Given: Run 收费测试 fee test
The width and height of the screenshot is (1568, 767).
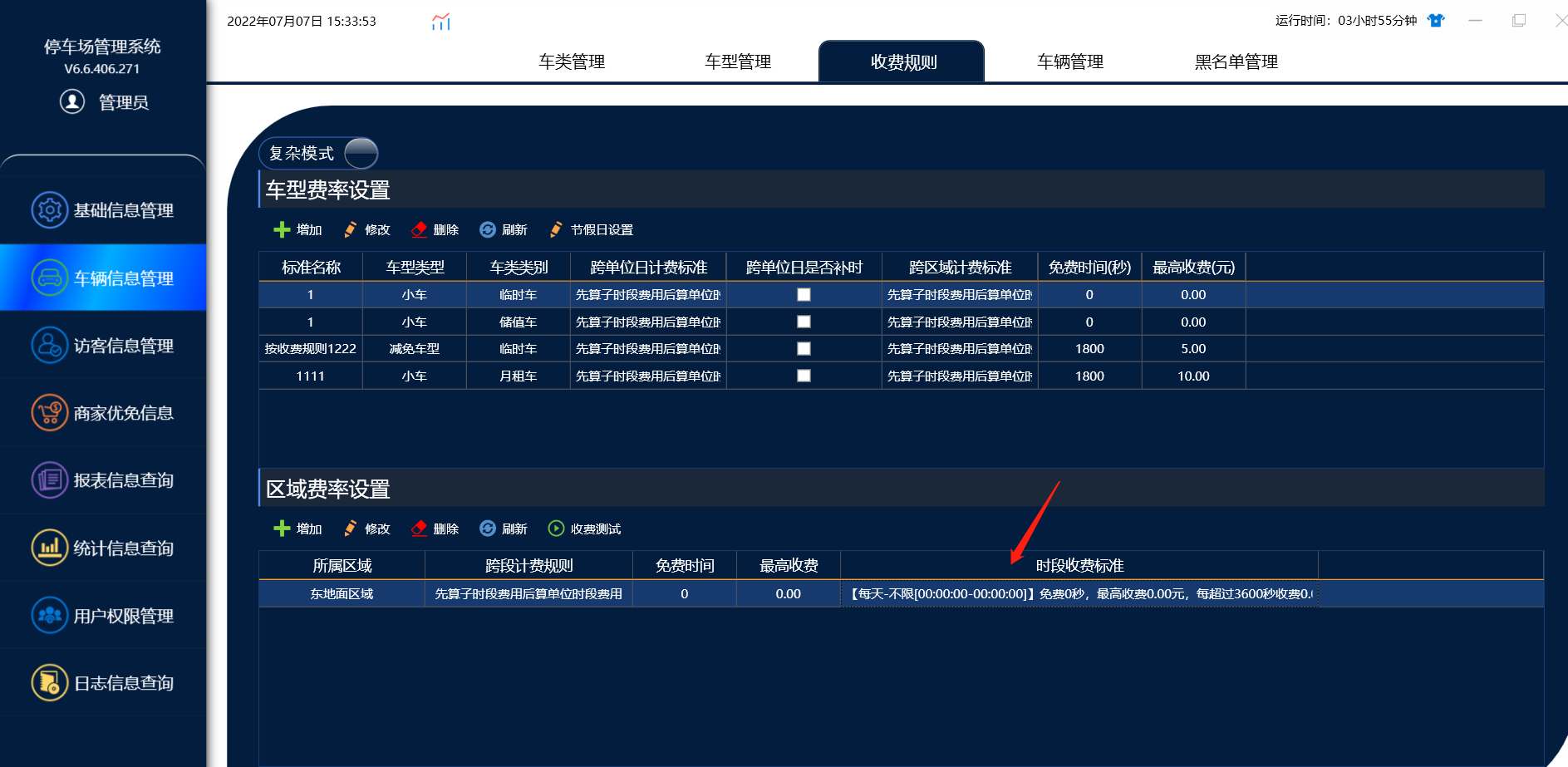Looking at the screenshot, I should 585,529.
